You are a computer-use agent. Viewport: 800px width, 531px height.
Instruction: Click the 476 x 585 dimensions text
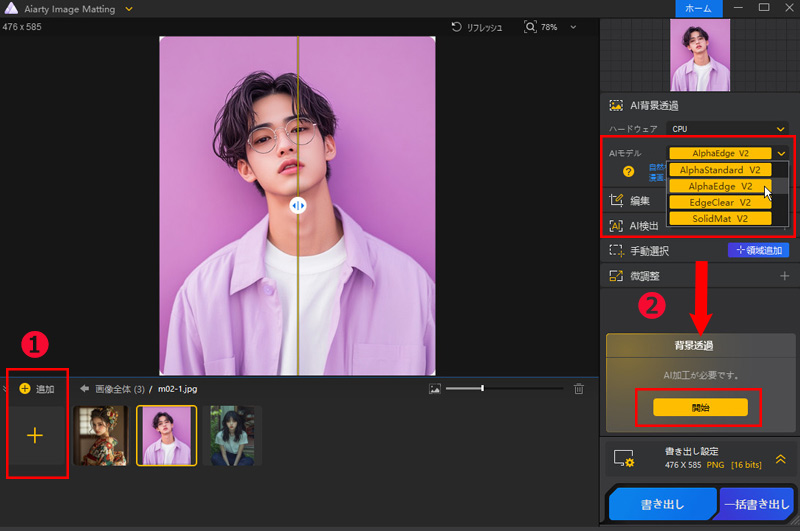click(x=22, y=27)
